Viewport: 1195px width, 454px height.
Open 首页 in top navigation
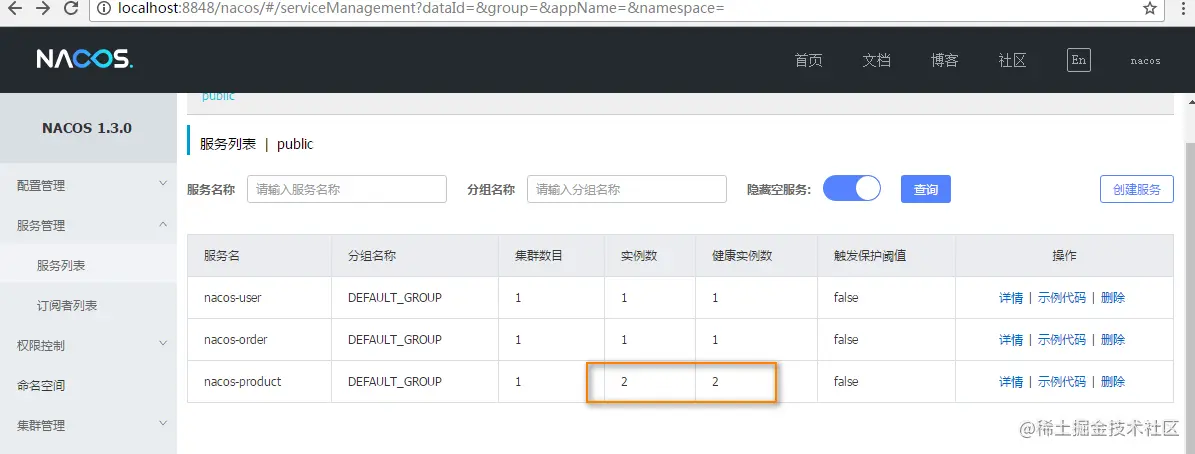809,60
